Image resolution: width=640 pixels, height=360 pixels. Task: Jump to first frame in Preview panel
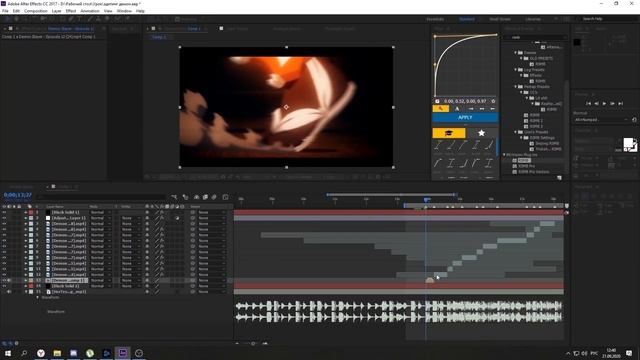pyautogui.click(x=589, y=104)
